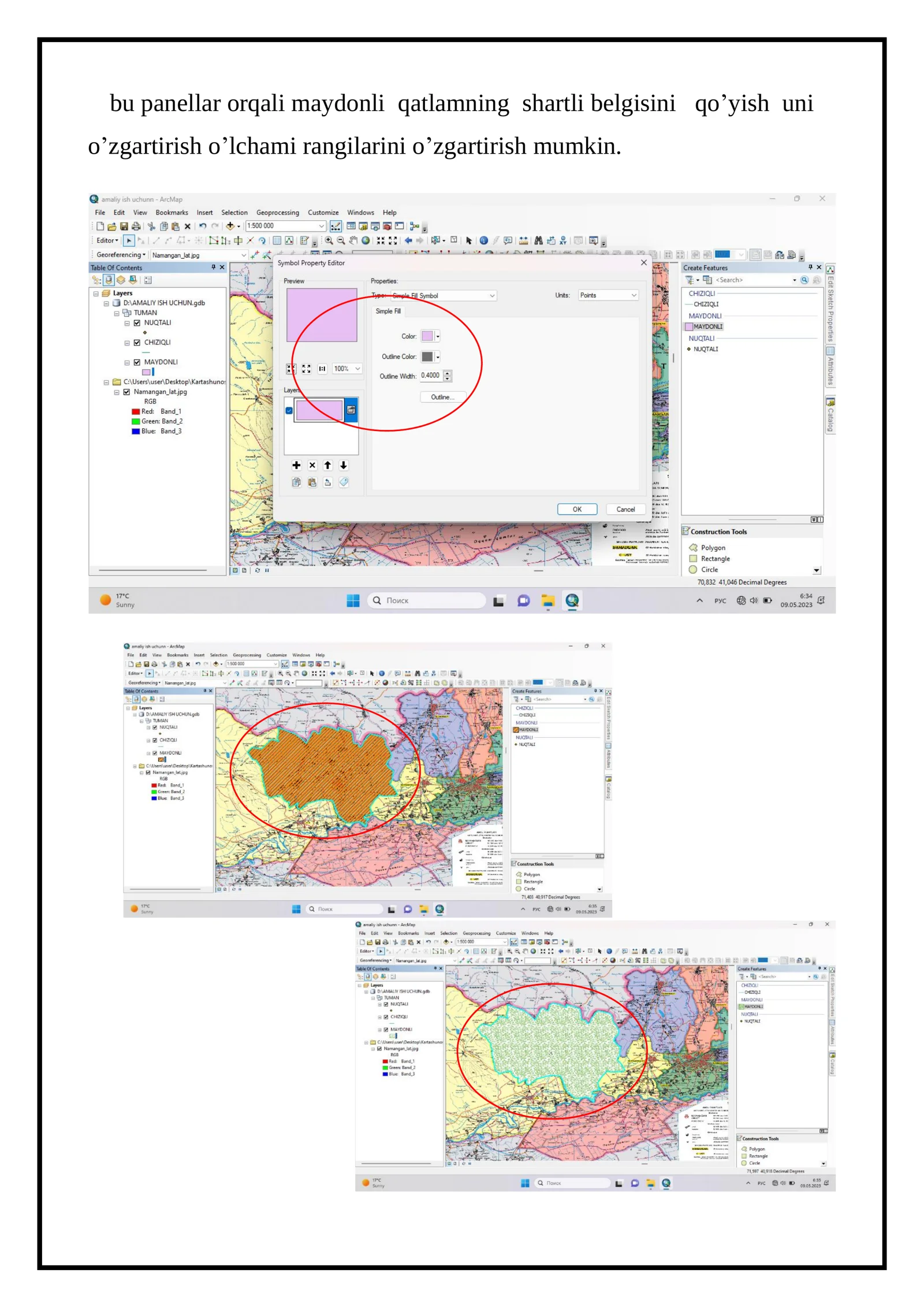Image resolution: width=924 pixels, height=1307 pixels.
Task: Click Go To XY icon in first screenshot
Action: click(x=563, y=240)
